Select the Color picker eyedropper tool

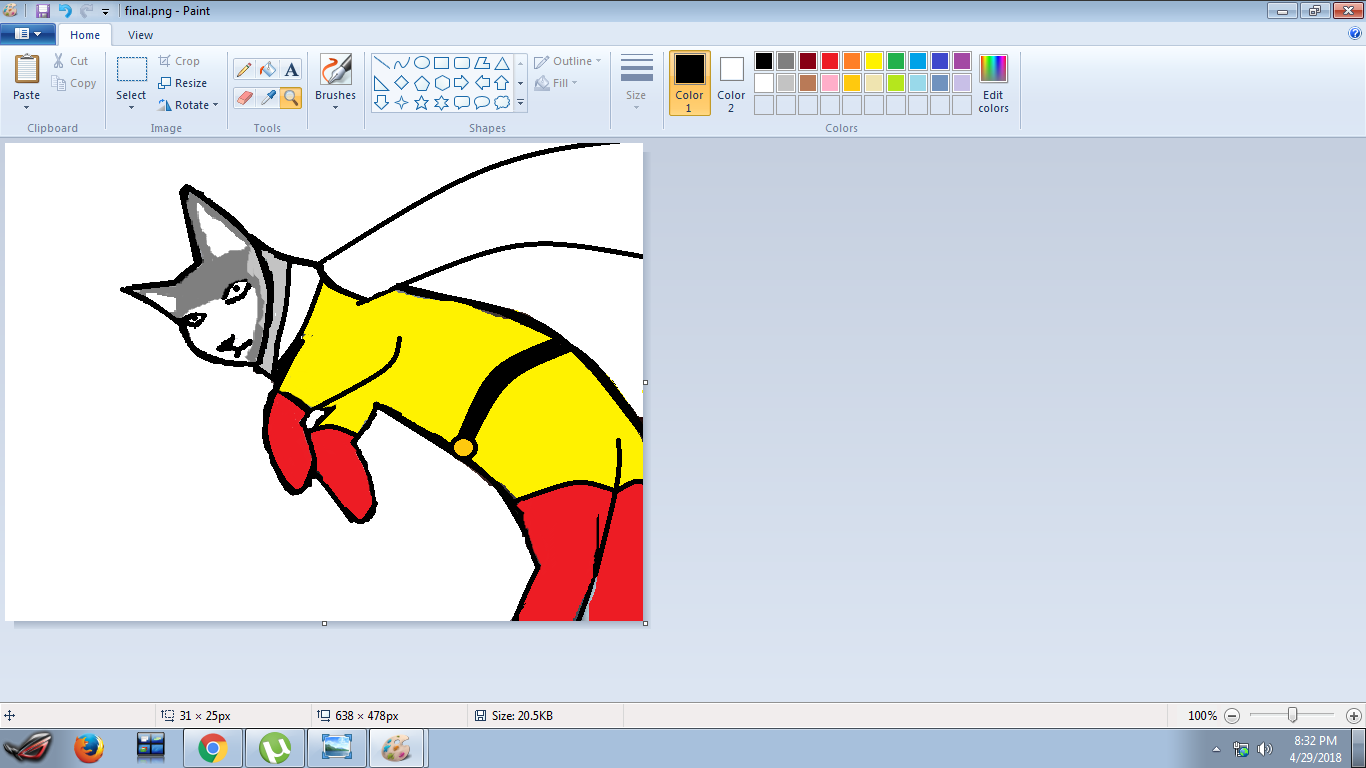coord(267,97)
